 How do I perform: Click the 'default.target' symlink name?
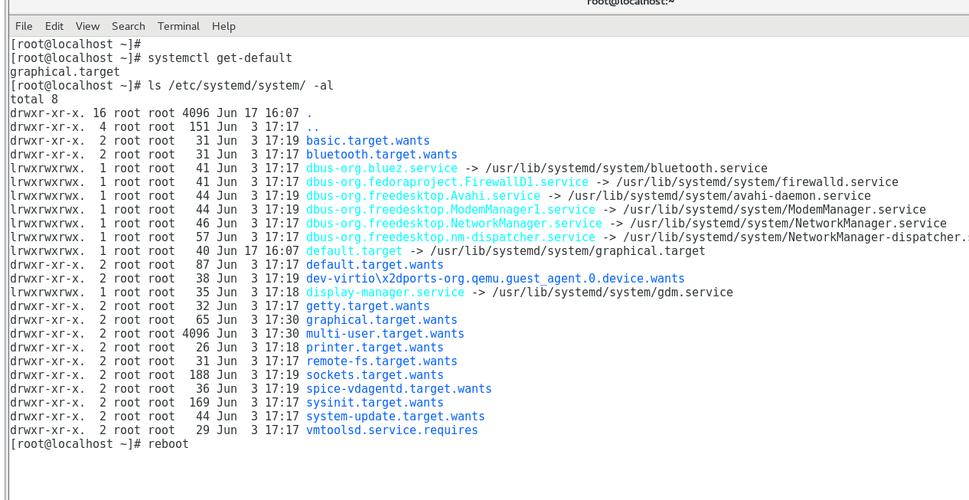tap(353, 251)
